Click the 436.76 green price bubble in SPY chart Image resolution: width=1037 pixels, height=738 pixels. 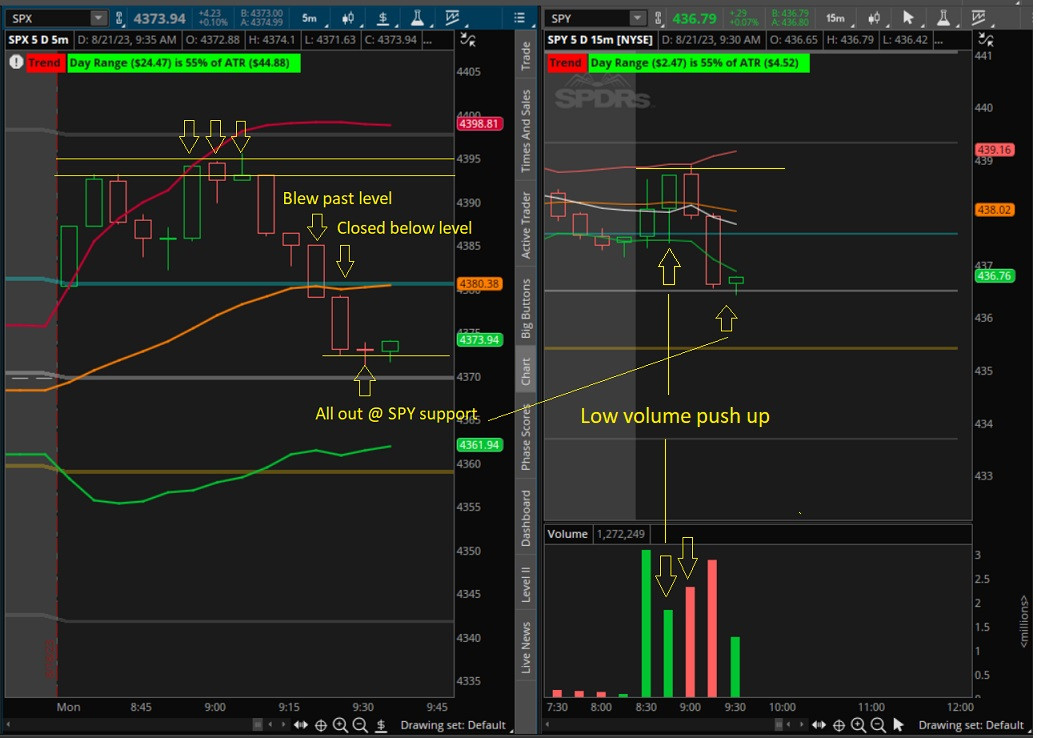click(x=995, y=276)
